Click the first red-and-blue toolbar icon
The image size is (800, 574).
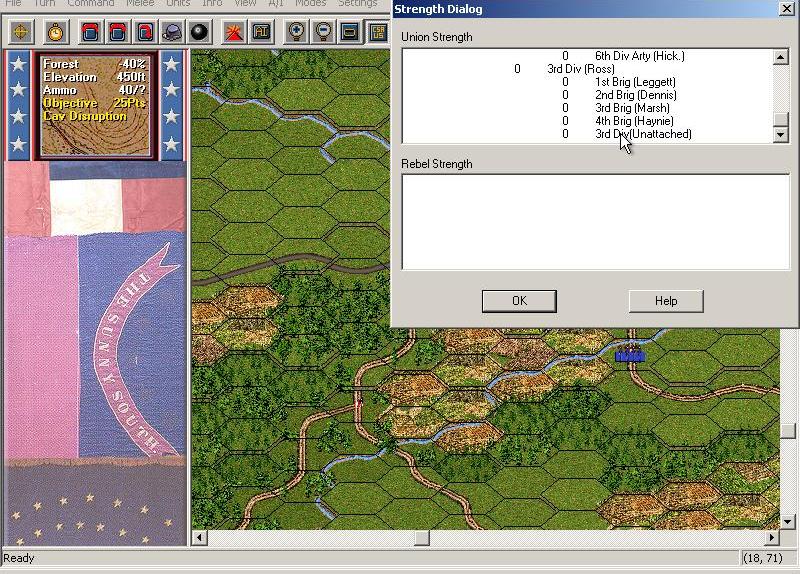90,31
